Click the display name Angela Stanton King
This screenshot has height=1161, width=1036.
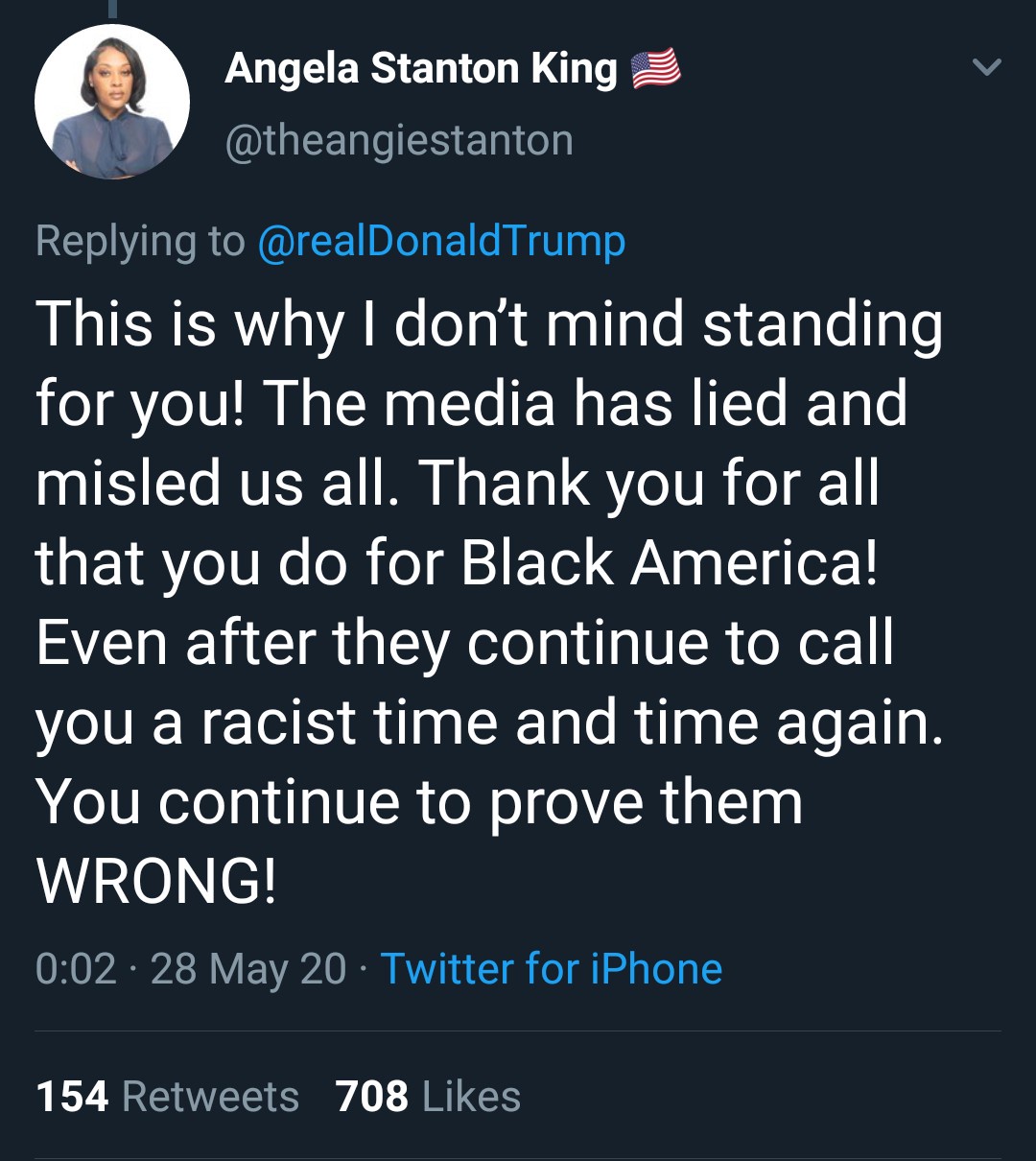coord(421,69)
